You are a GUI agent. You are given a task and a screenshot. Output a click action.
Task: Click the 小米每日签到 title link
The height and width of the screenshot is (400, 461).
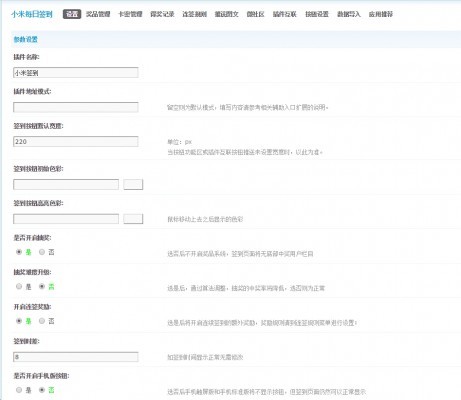pos(32,14)
